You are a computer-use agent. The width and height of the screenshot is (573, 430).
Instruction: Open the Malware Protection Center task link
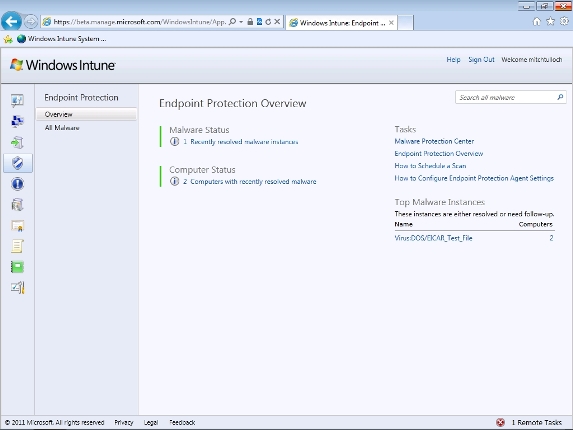(x=434, y=141)
